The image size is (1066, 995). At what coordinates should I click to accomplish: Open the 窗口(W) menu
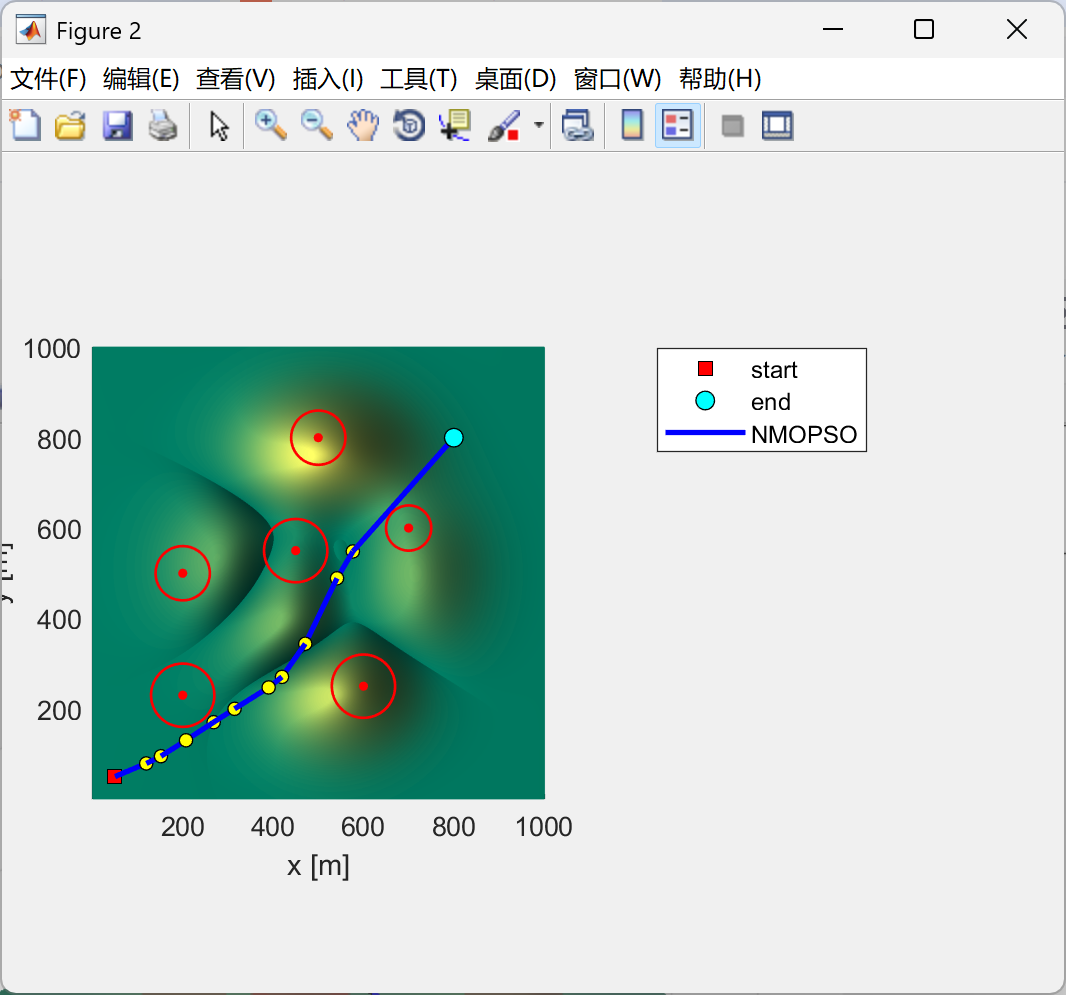tap(617, 79)
